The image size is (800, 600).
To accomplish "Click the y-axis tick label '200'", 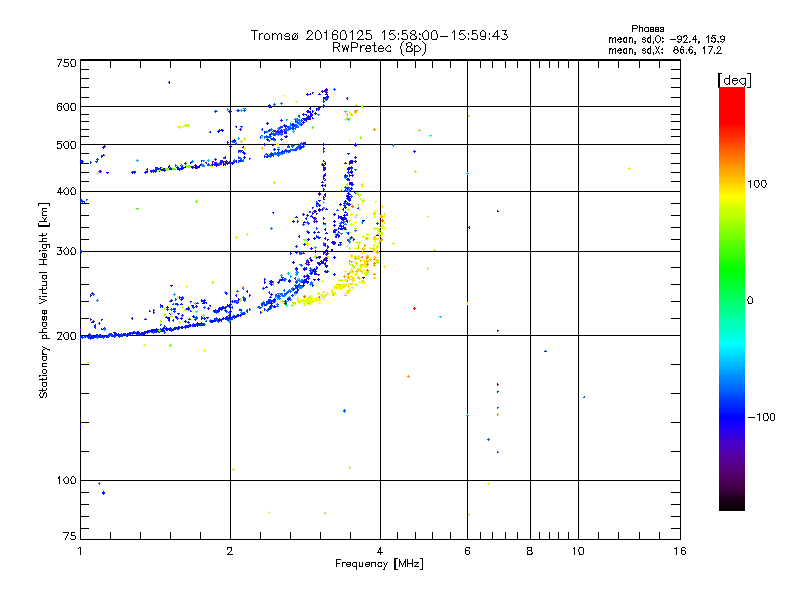I will click(66, 336).
